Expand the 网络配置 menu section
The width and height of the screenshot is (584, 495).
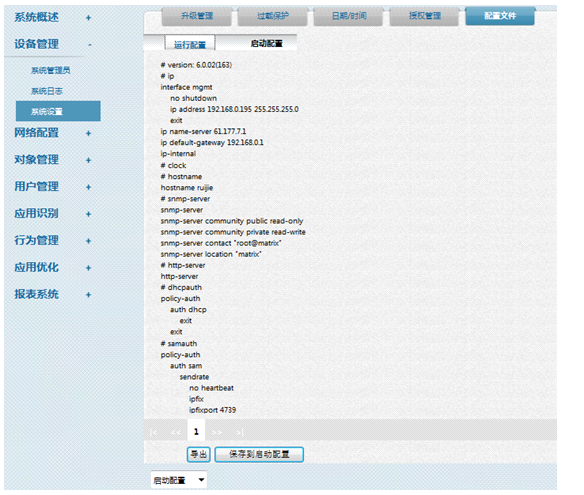click(x=88, y=133)
